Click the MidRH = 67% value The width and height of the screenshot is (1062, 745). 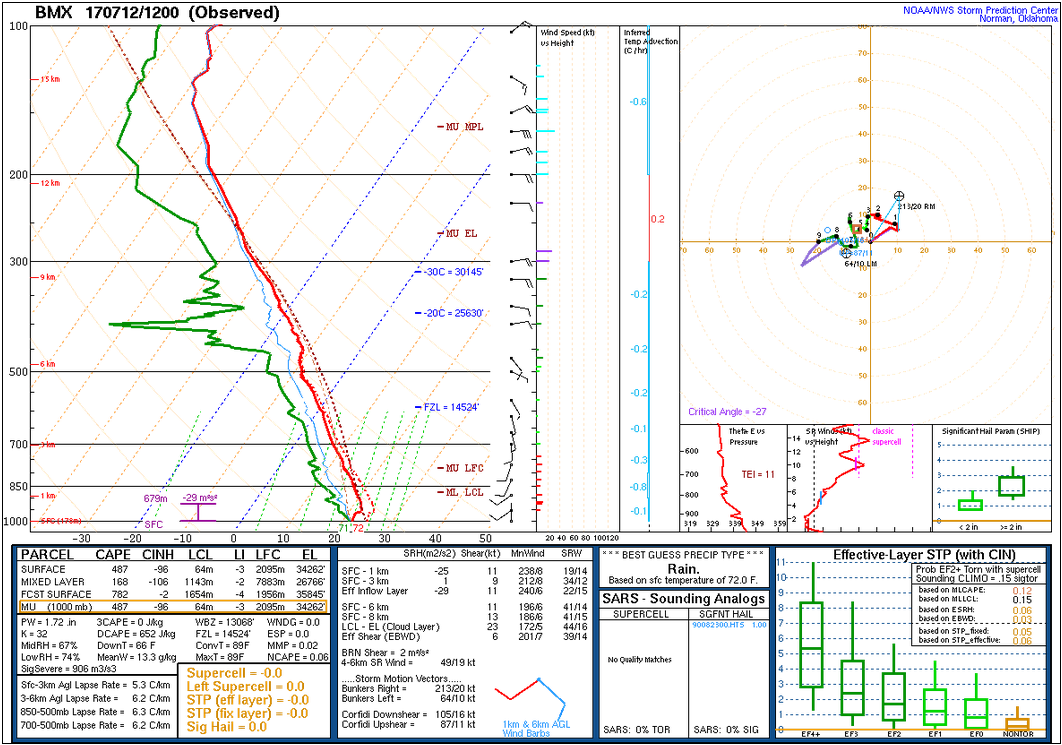49,645
